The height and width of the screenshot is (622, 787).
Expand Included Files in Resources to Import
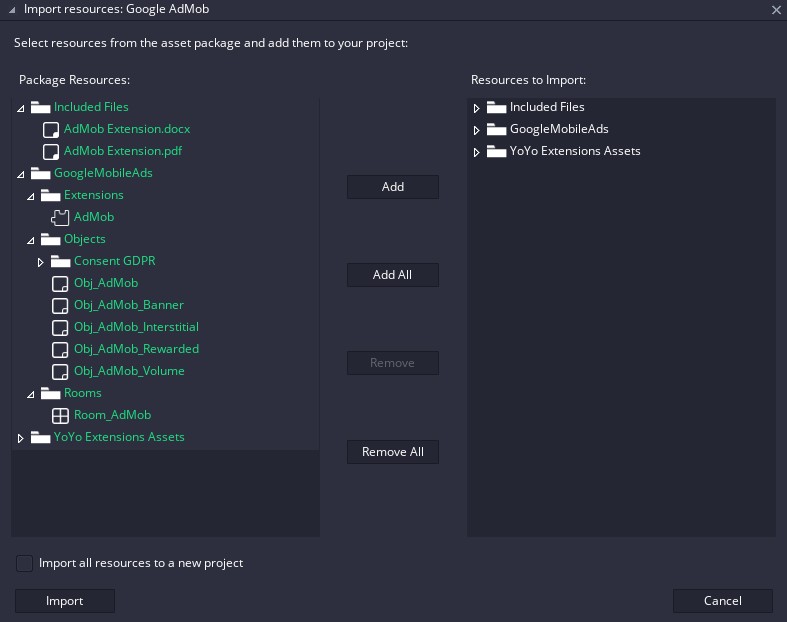(476, 108)
